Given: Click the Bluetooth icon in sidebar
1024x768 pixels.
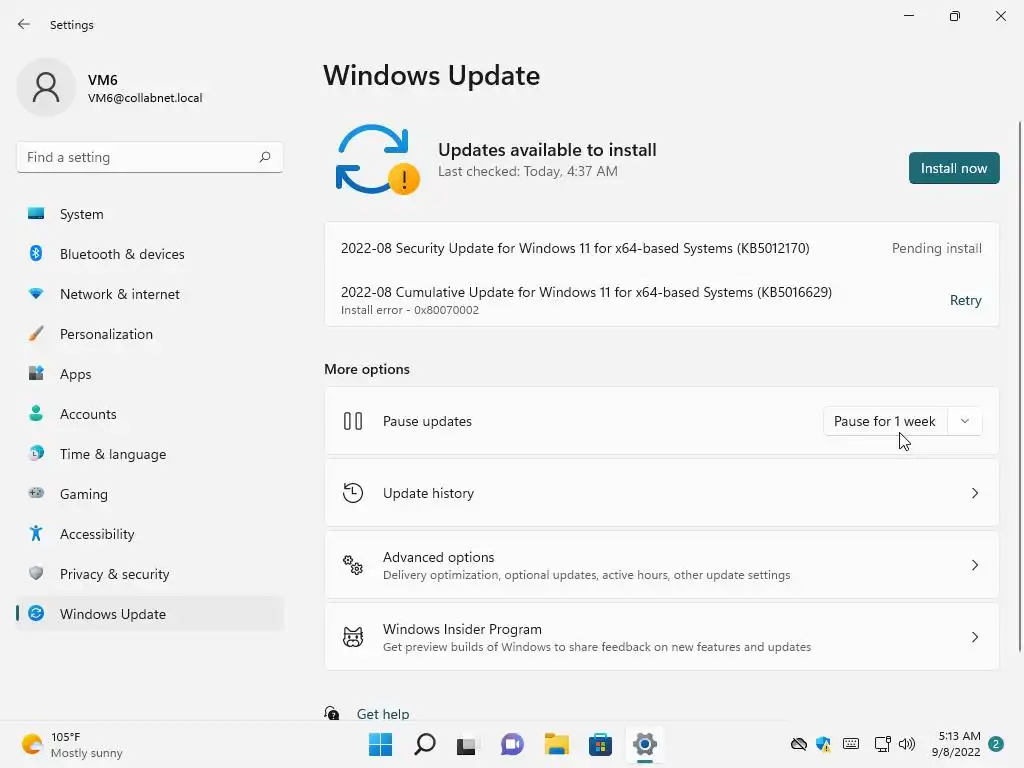Looking at the screenshot, I should click(x=36, y=253).
